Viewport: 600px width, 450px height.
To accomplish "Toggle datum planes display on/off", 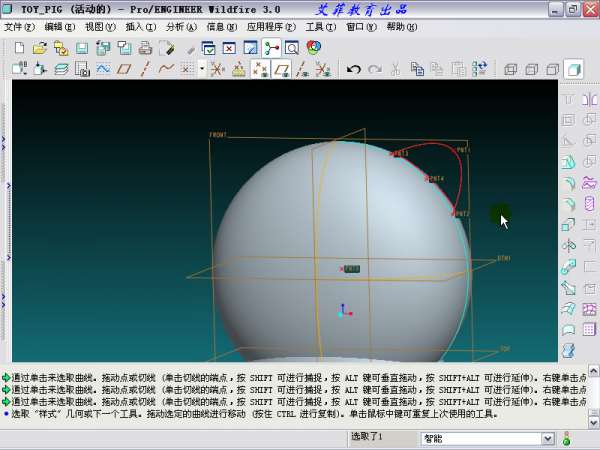I will [x=283, y=69].
